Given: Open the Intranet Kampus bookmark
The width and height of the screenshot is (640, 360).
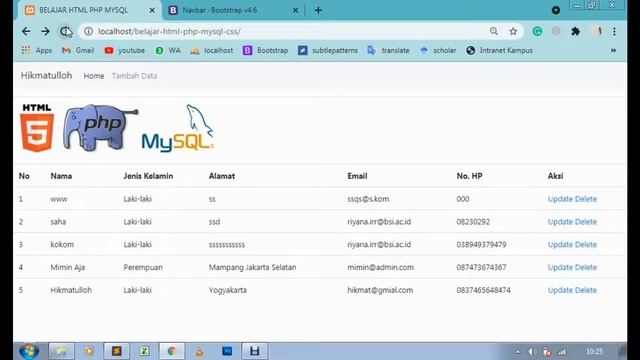Looking at the screenshot, I should pyautogui.click(x=499, y=51).
